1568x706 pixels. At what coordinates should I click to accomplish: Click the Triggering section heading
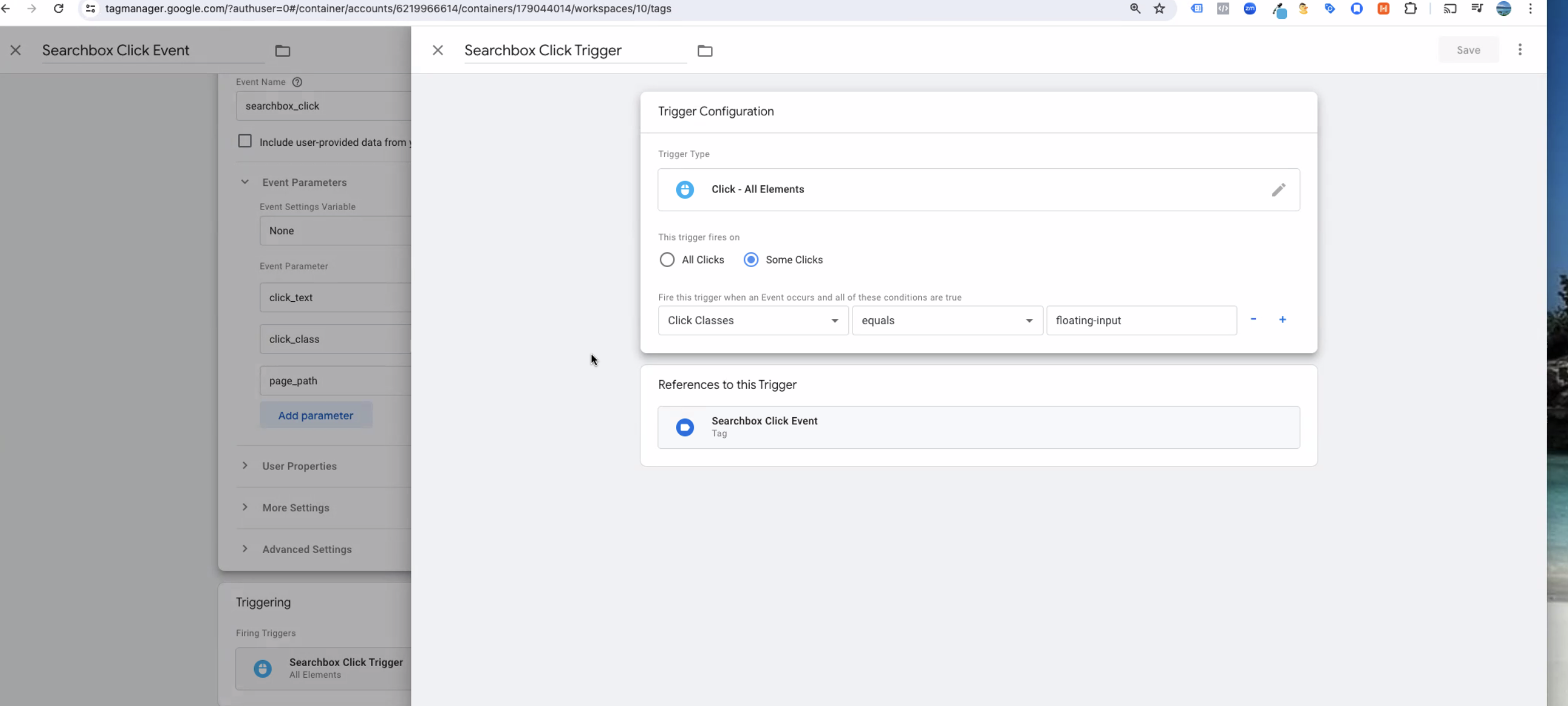[x=263, y=602]
